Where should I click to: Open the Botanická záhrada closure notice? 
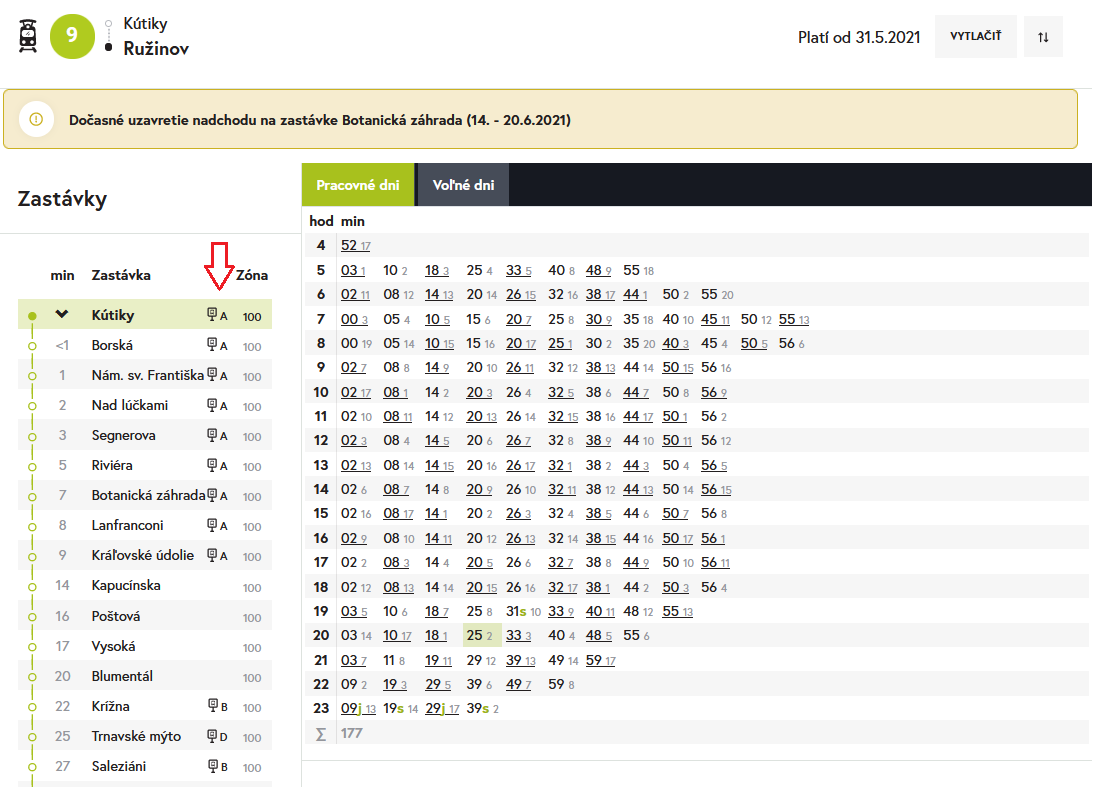click(x=320, y=120)
